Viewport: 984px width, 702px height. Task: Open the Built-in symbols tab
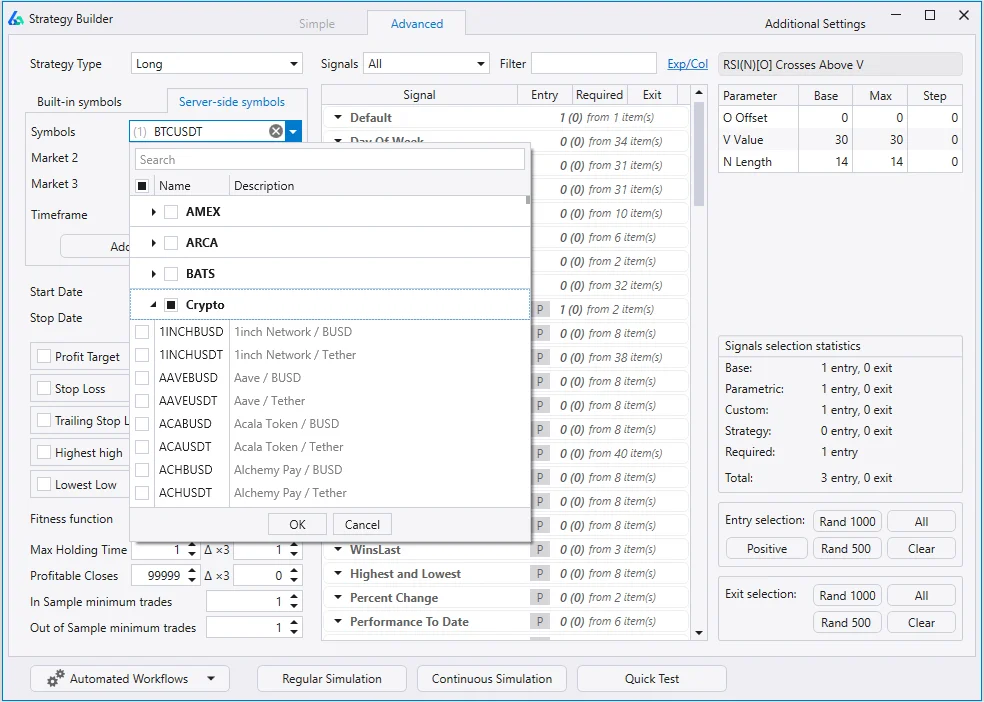79,102
